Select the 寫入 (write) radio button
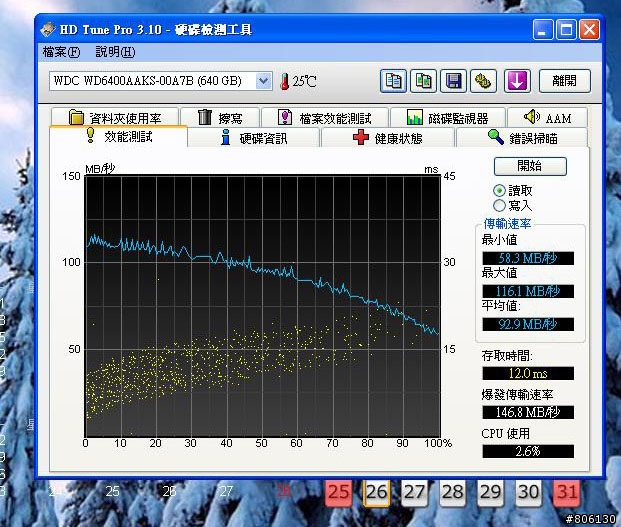The height and width of the screenshot is (527, 621). 499,205
